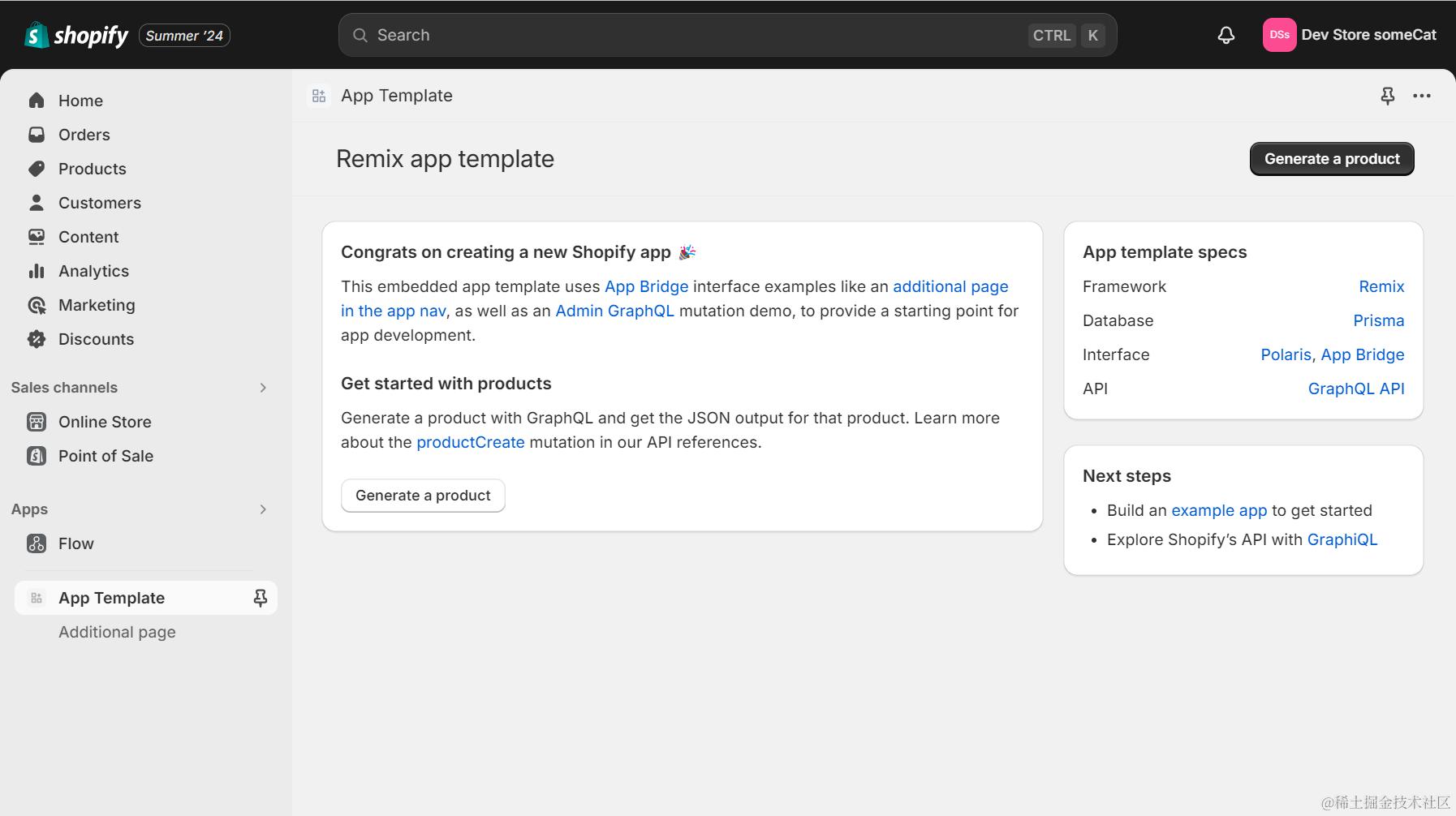Open the three-dots more actions menu
This screenshot has height=816, width=1456.
(x=1421, y=96)
